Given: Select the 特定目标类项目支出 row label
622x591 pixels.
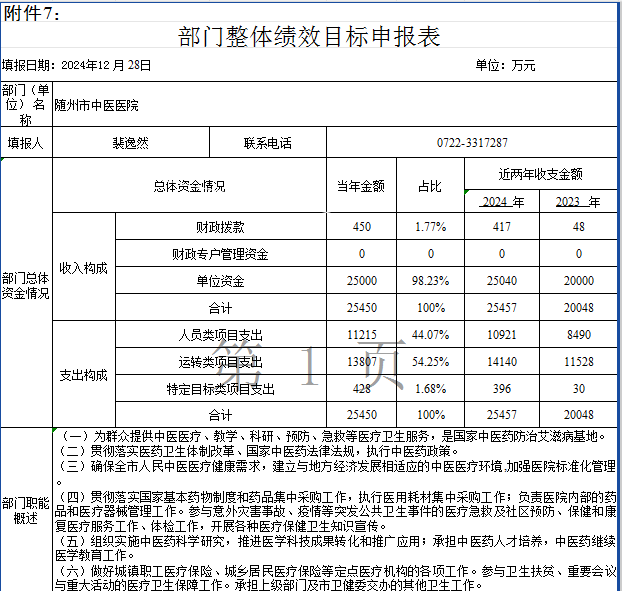Looking at the screenshot, I should (x=220, y=388).
